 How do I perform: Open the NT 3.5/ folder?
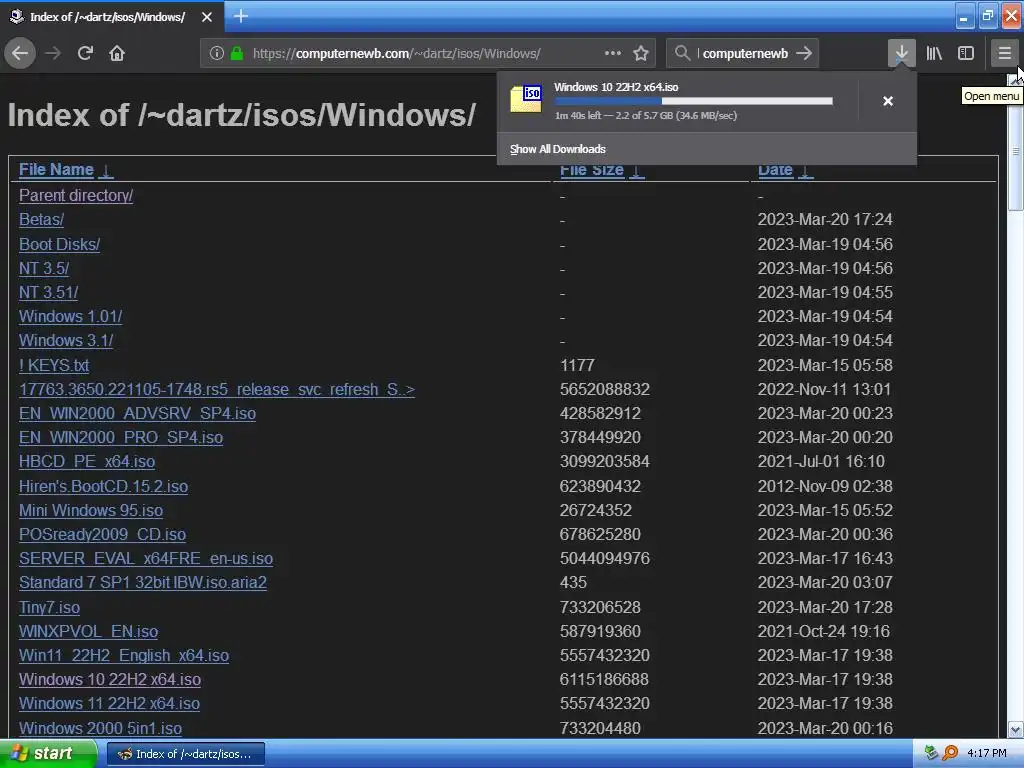44,268
